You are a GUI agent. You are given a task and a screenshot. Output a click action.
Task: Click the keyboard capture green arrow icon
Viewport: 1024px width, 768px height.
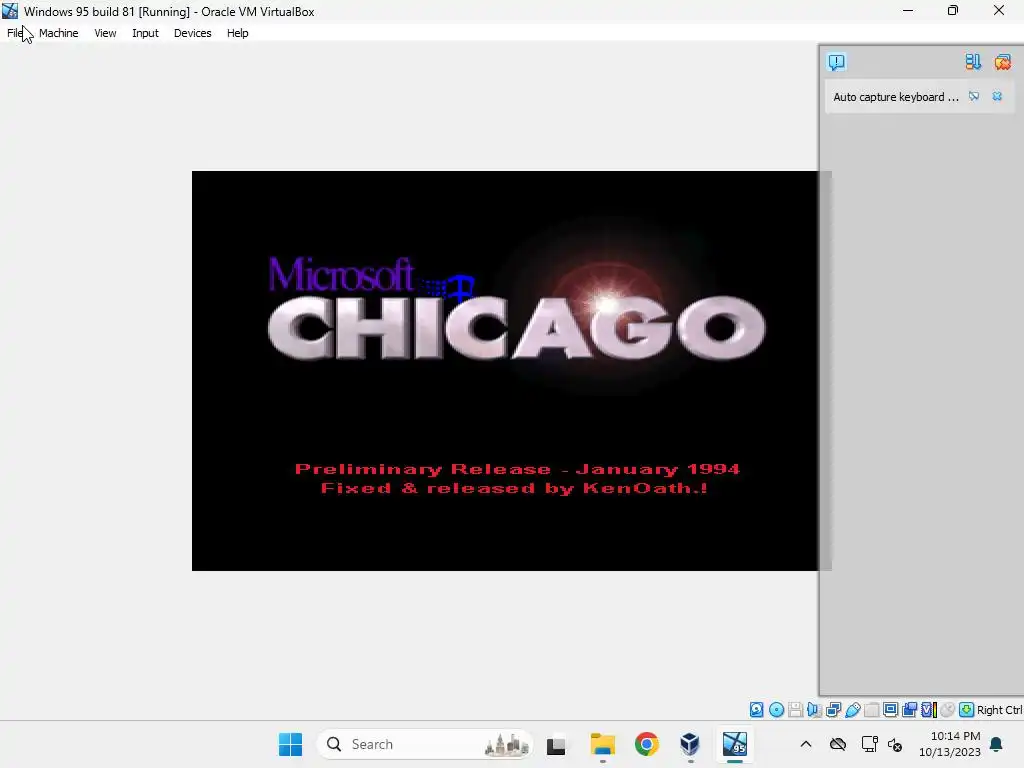coord(967,710)
